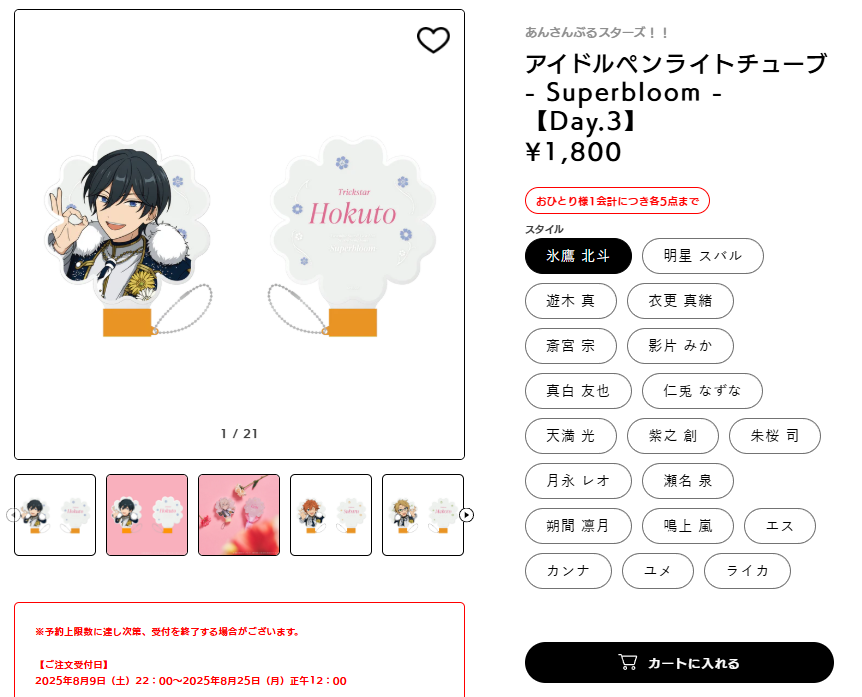Pick the 斎宮 宗 style
This screenshot has width=862, height=697.
pos(571,346)
